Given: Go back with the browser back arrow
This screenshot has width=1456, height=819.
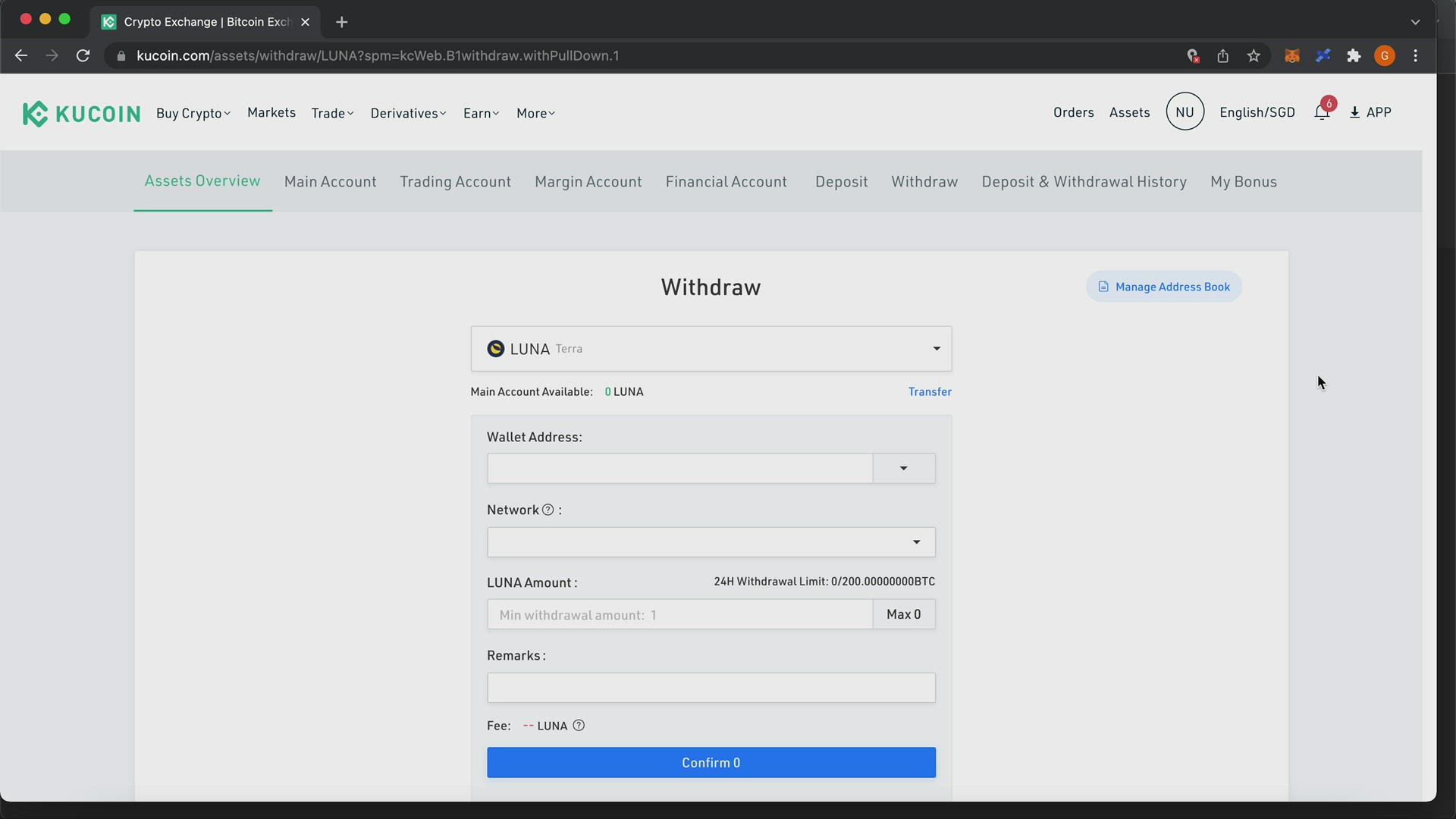Looking at the screenshot, I should coord(21,55).
